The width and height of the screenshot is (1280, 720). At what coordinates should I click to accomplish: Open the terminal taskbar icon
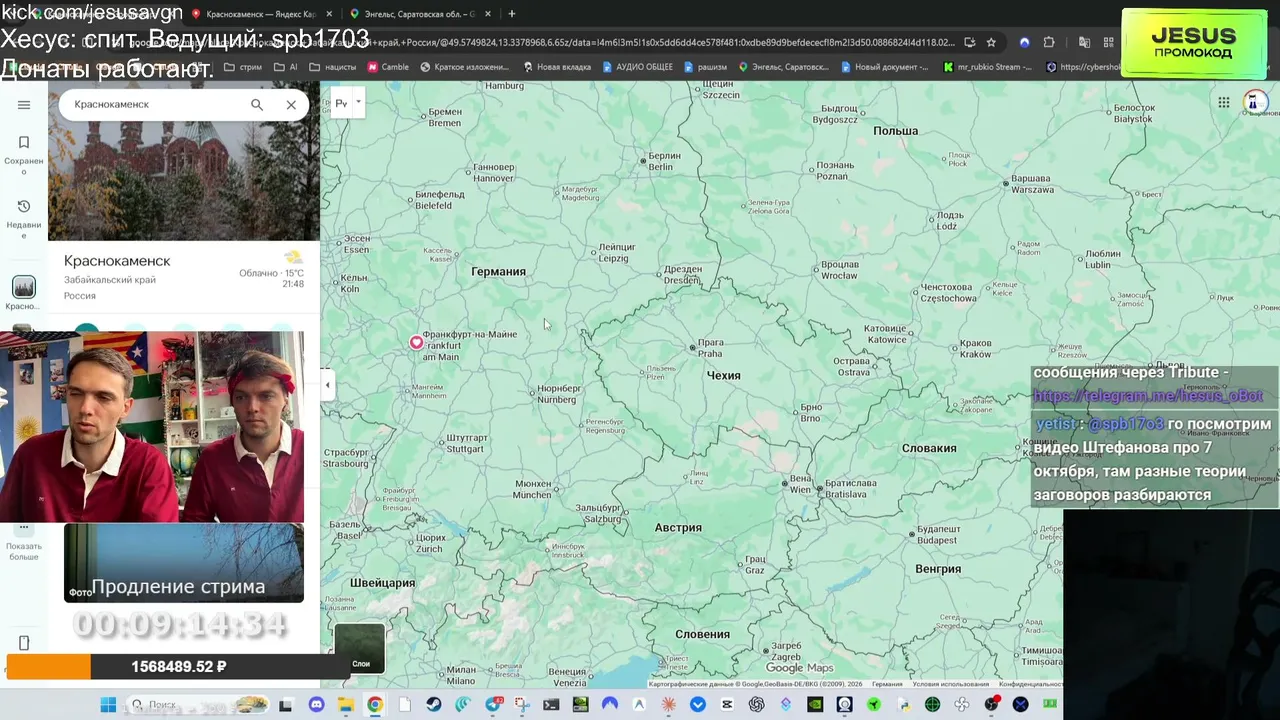tap(551, 705)
